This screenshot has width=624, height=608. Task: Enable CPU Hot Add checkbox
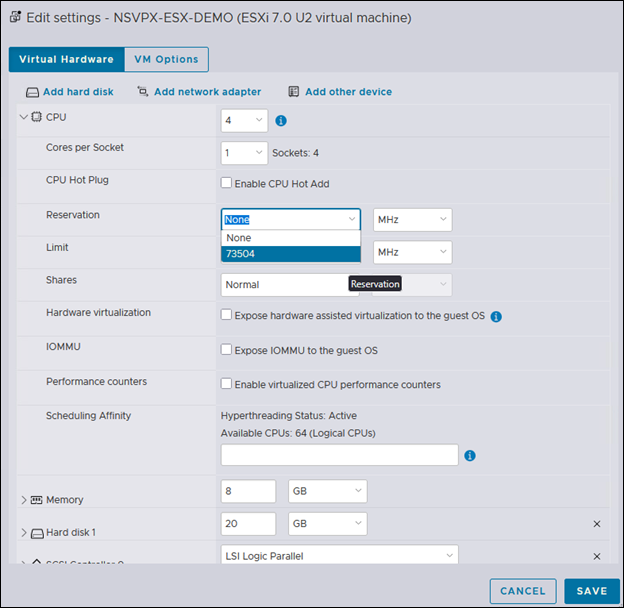pyautogui.click(x=226, y=183)
